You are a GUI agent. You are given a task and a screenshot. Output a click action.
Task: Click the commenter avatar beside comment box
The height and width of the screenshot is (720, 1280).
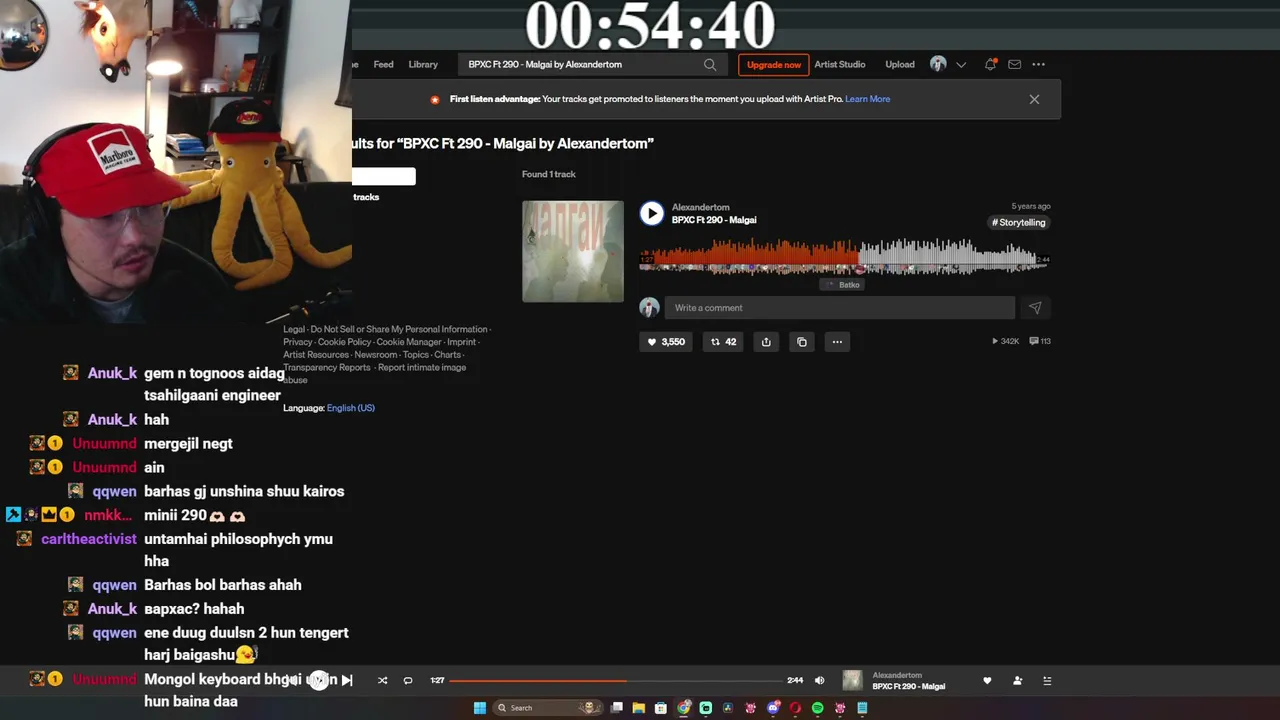[650, 308]
